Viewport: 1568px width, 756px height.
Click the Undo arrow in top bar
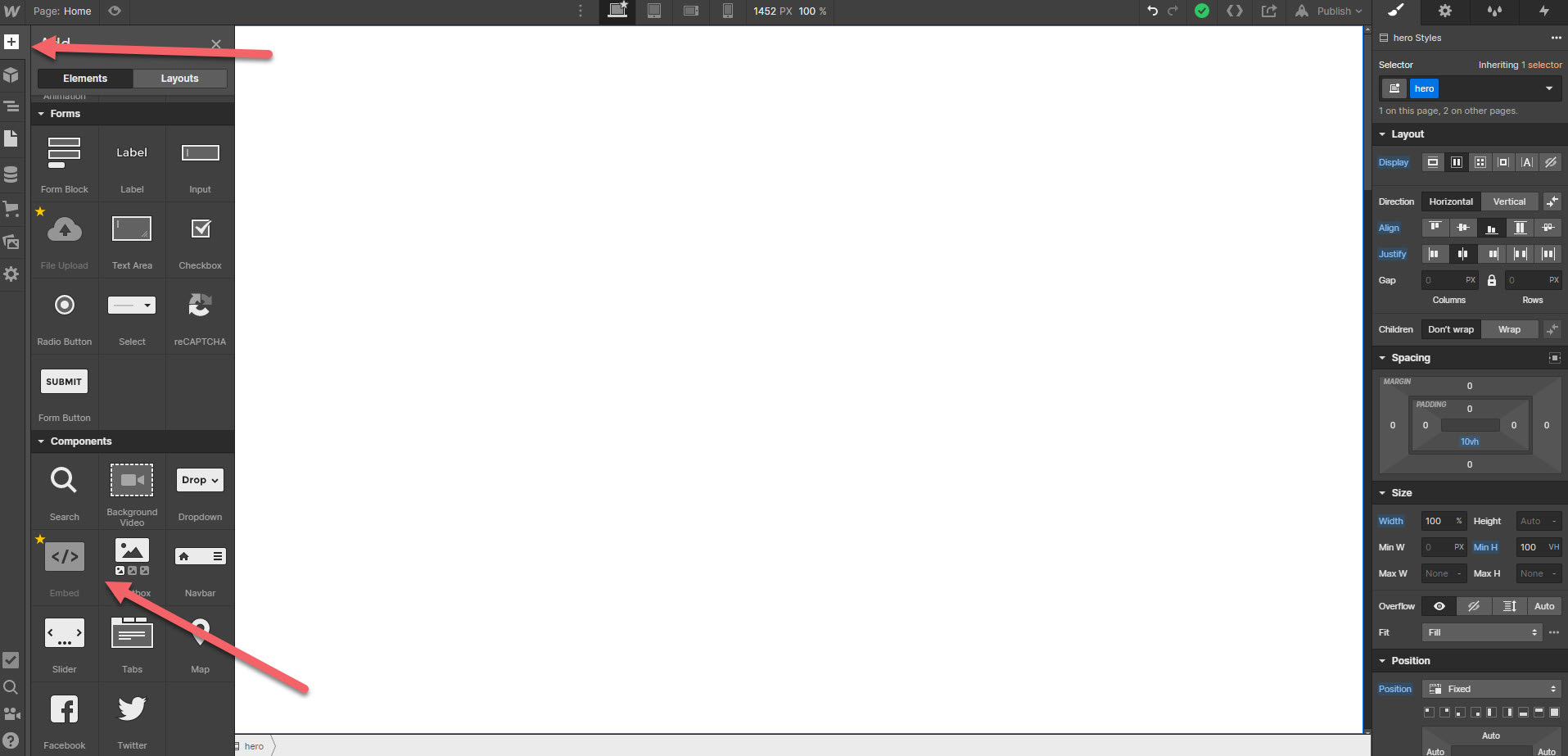[x=1152, y=11]
